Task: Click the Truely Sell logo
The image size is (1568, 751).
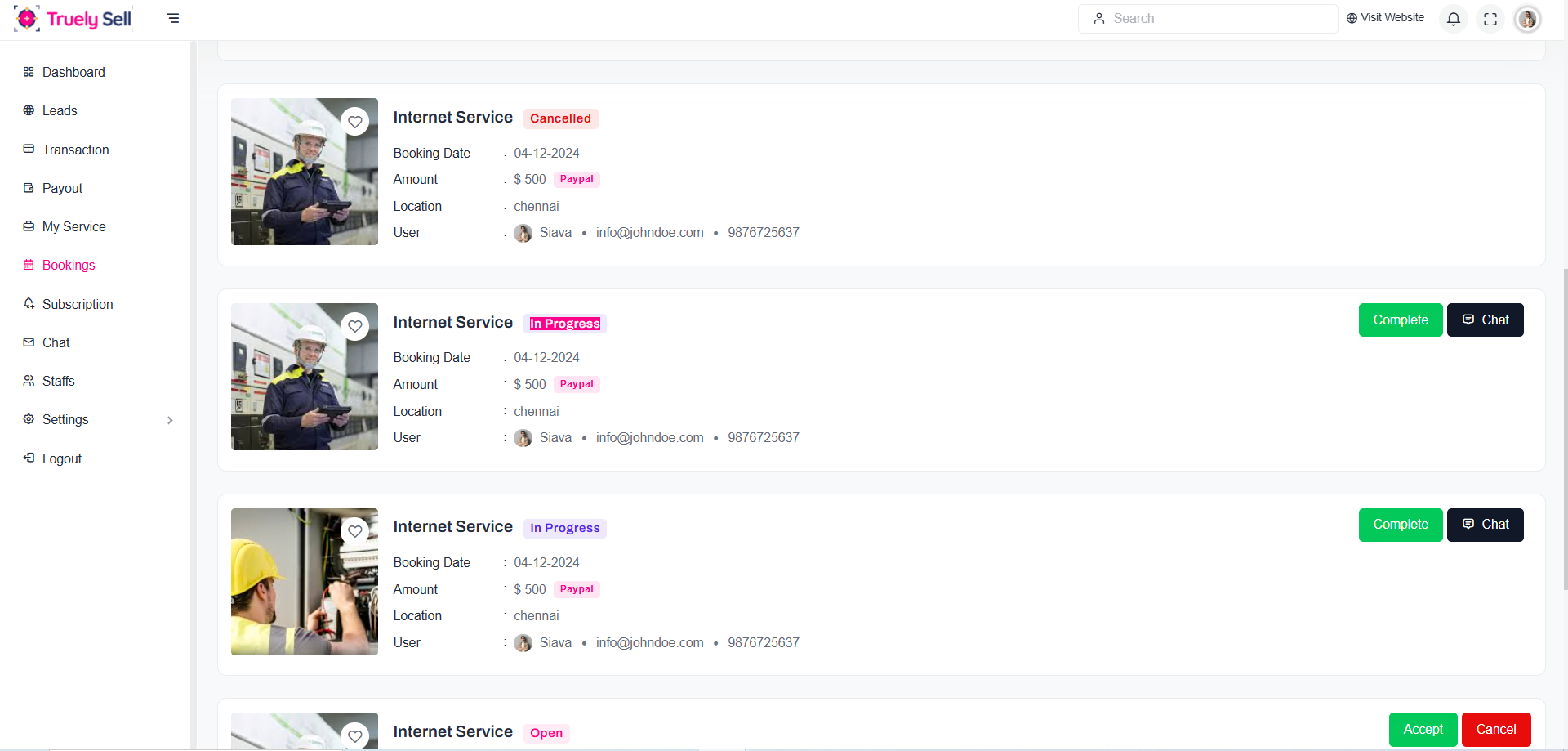Action: [x=73, y=19]
